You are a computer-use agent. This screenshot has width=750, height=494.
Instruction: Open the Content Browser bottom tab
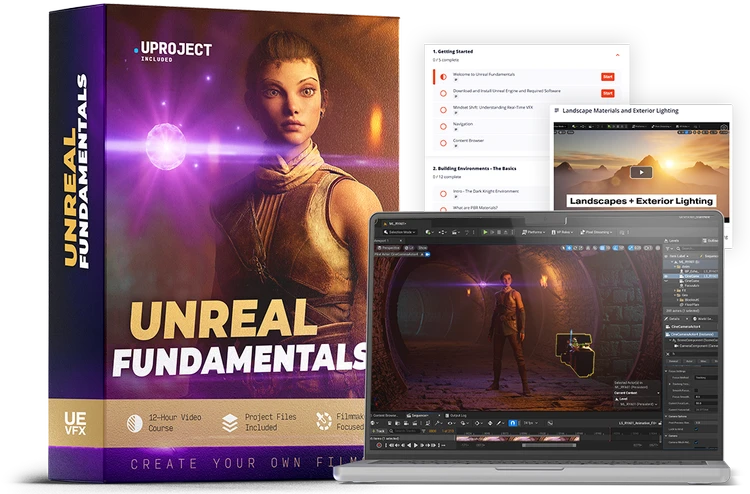pyautogui.click(x=385, y=416)
